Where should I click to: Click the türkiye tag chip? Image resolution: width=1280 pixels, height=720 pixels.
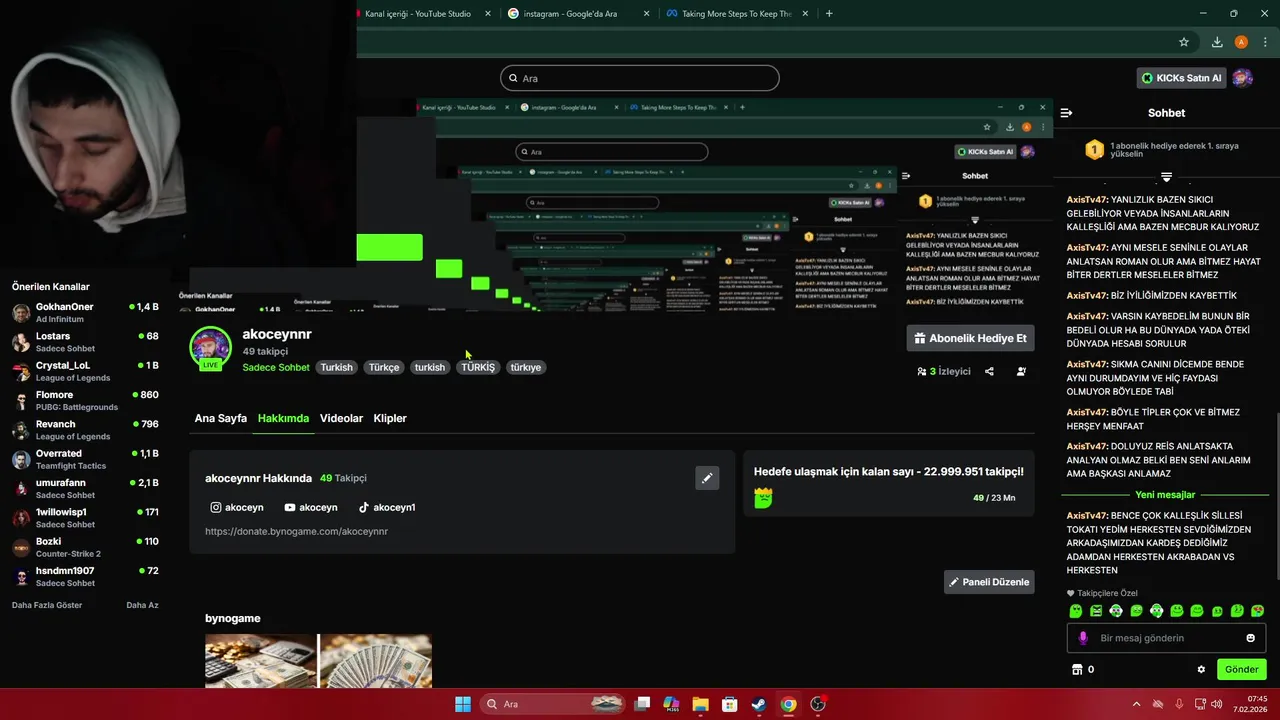(526, 367)
